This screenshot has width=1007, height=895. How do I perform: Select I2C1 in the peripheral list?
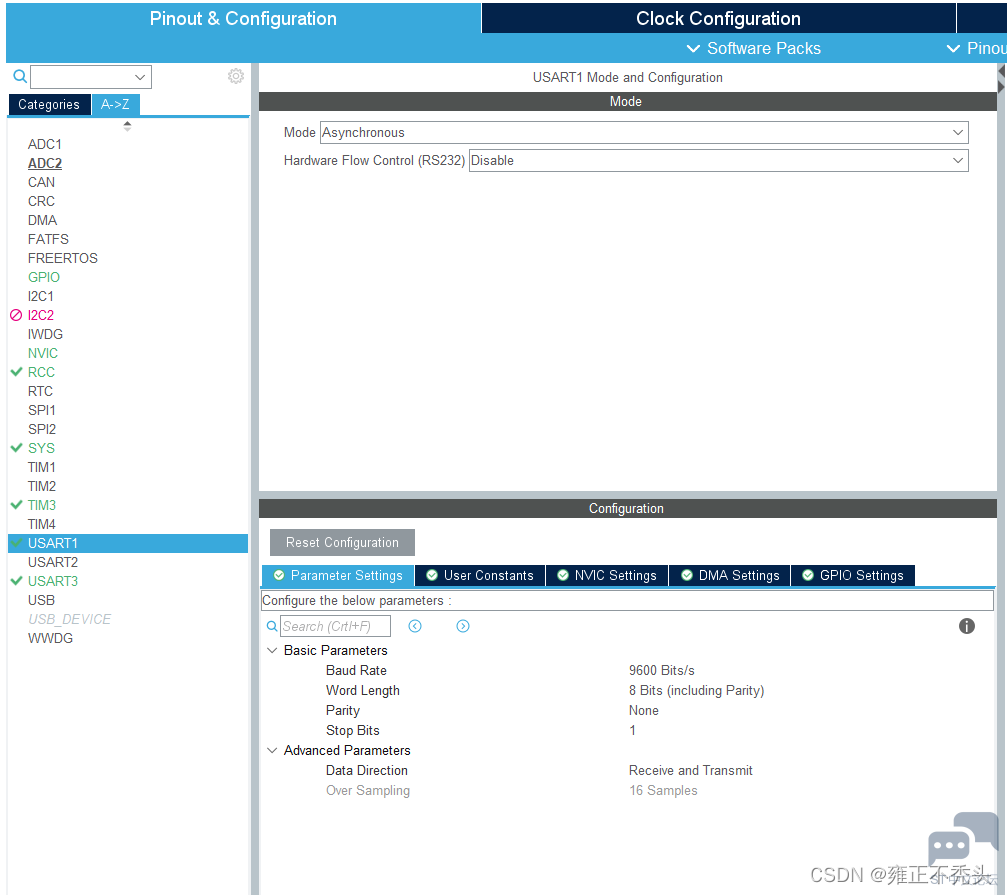pos(40,296)
